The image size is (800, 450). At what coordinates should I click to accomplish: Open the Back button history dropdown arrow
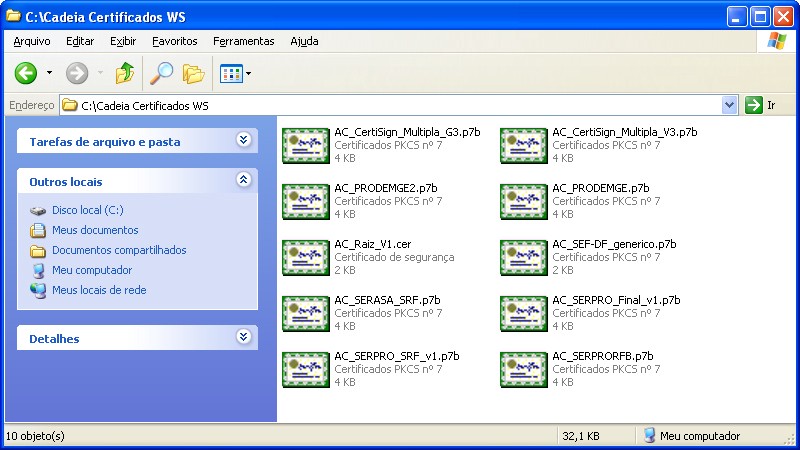click(49, 73)
